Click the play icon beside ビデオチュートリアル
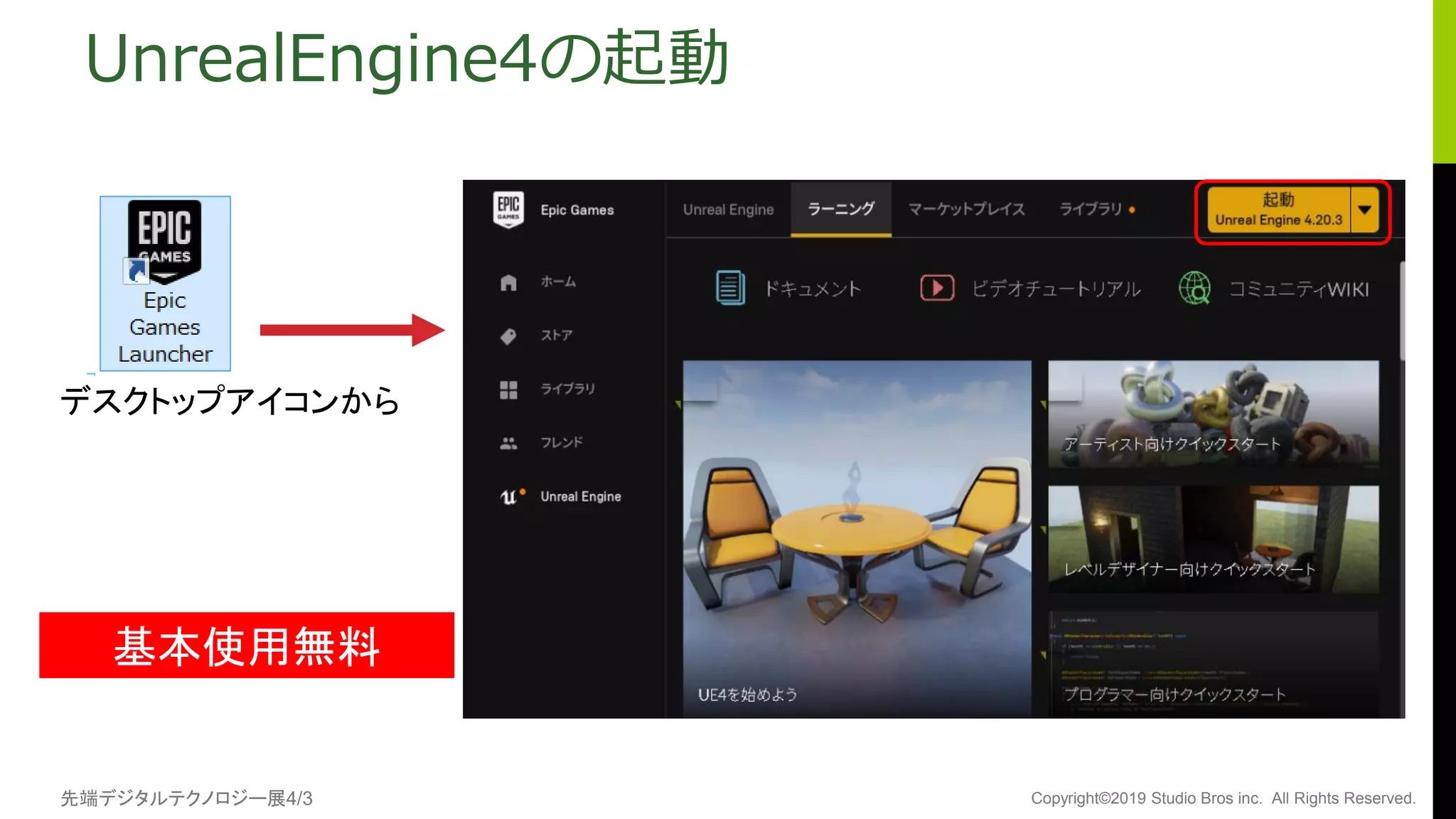This screenshot has height=819, width=1456. 937,288
